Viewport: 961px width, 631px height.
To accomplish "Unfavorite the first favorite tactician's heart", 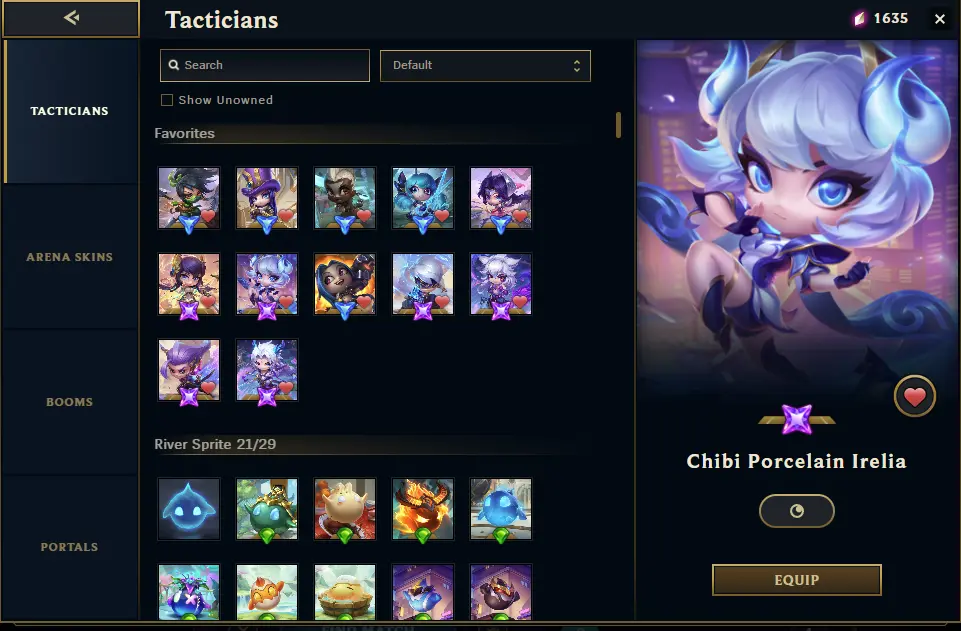I will coord(208,216).
